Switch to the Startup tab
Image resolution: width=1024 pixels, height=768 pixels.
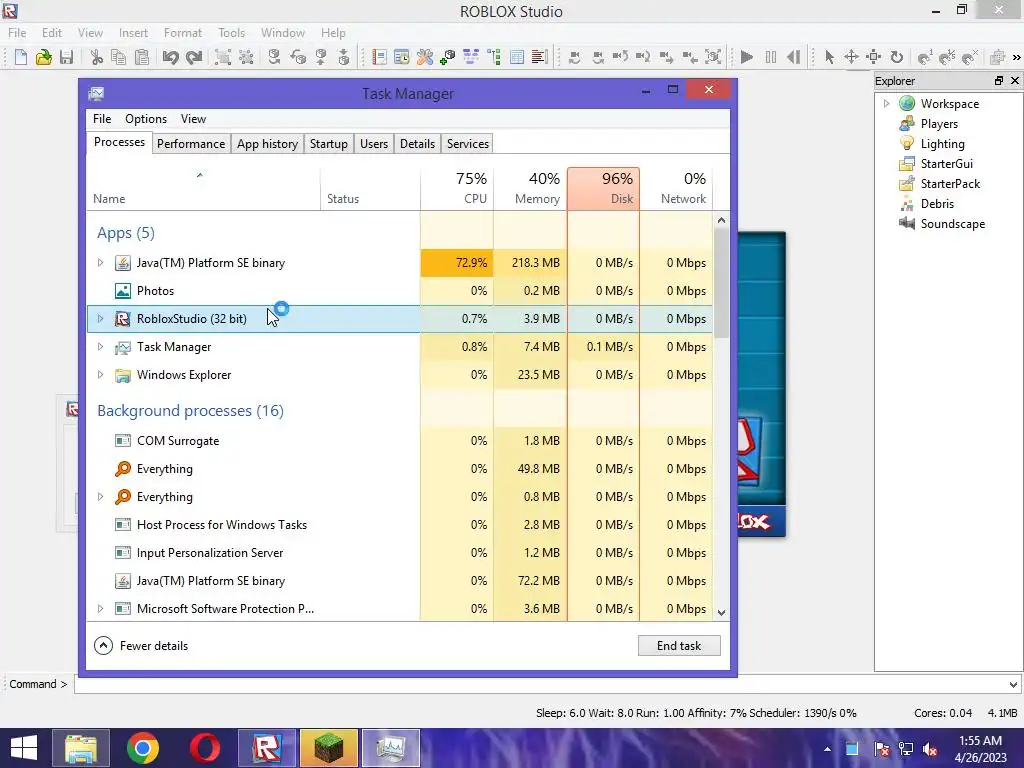(x=328, y=144)
